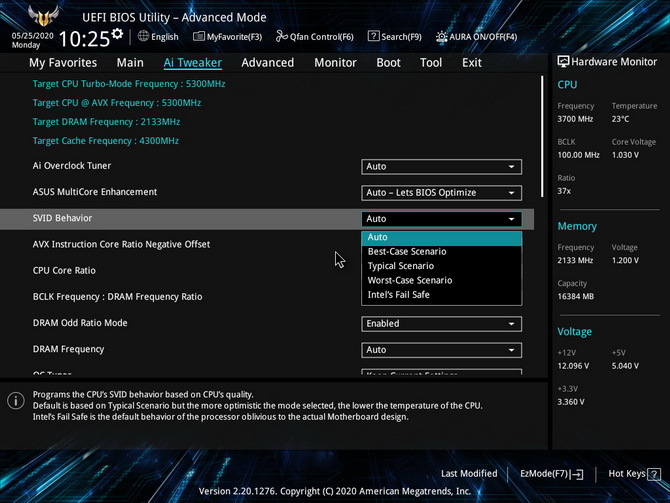Viewport: 670px width, 503px height.
Task: Select the CPU Core Ratio row
Action: pos(64,271)
